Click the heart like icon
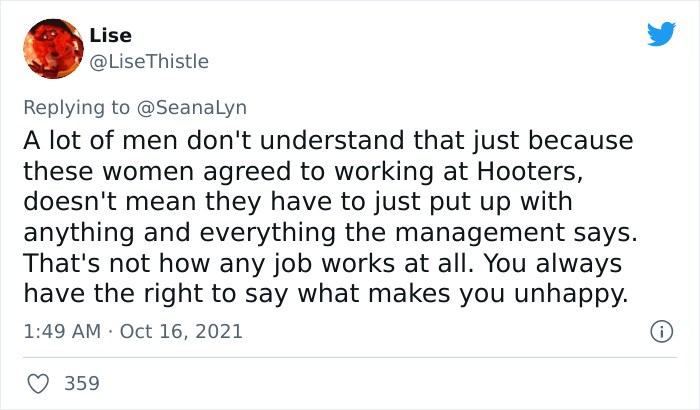Viewport: 700px width, 410px height. (38, 382)
